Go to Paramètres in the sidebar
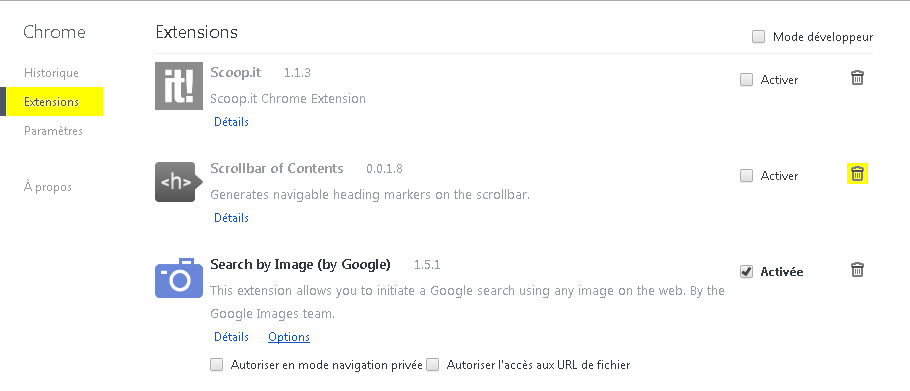Viewport: 910px width, 391px height. click(53, 131)
